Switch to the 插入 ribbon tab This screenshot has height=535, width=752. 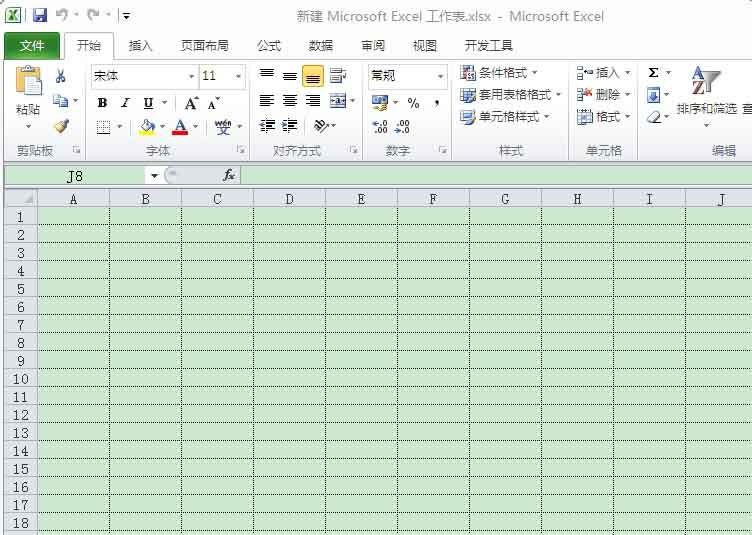[141, 46]
